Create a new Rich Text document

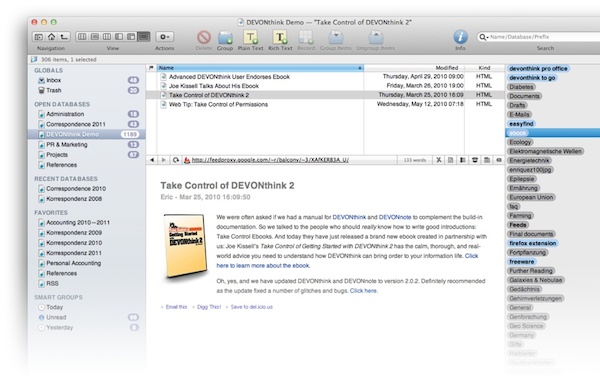click(280, 38)
